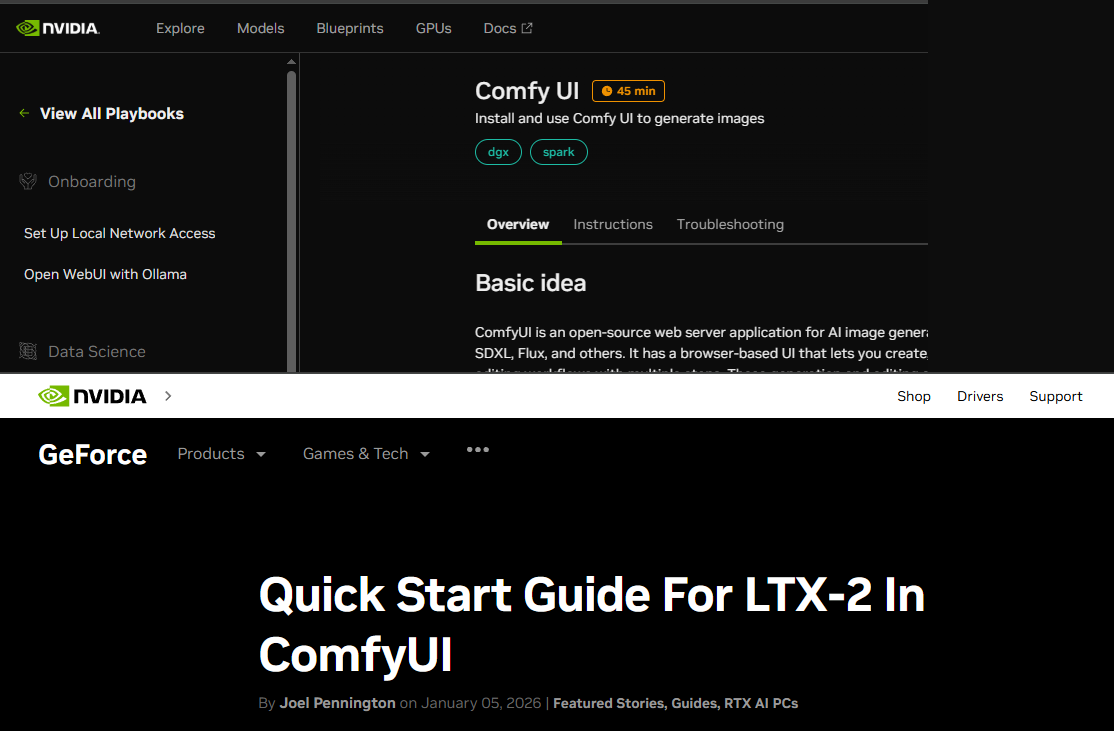Viewport: 1114px width, 734px height.
Task: Switch to the Troubleshooting tab
Action: 730,225
